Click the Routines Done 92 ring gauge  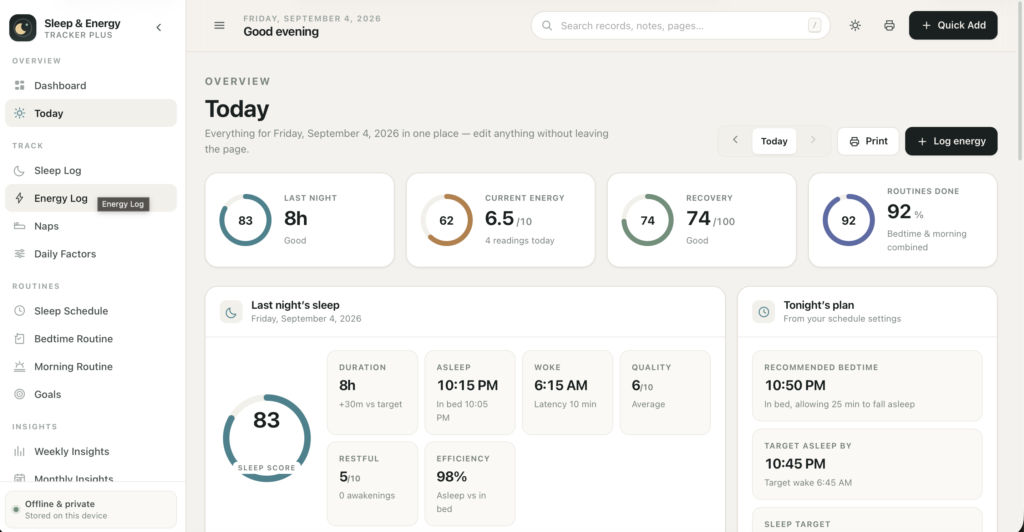[x=848, y=220]
